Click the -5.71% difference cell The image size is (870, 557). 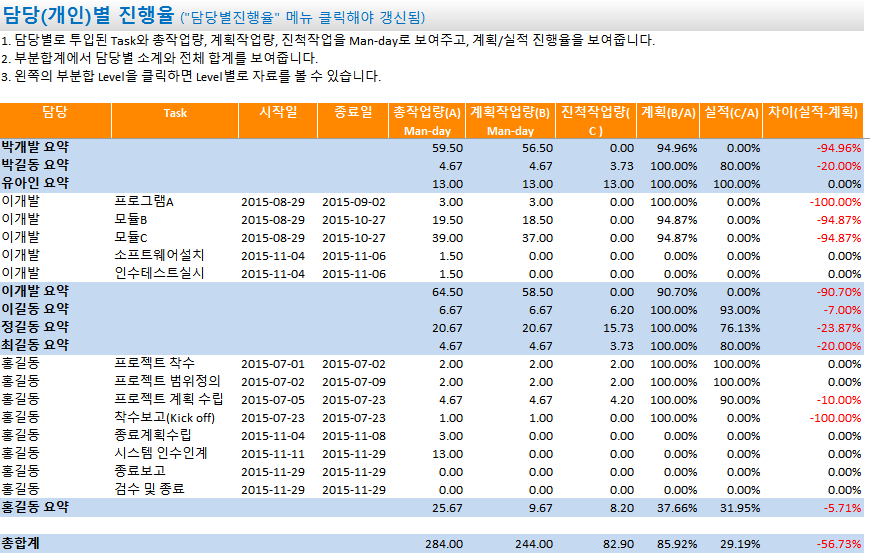click(842, 508)
